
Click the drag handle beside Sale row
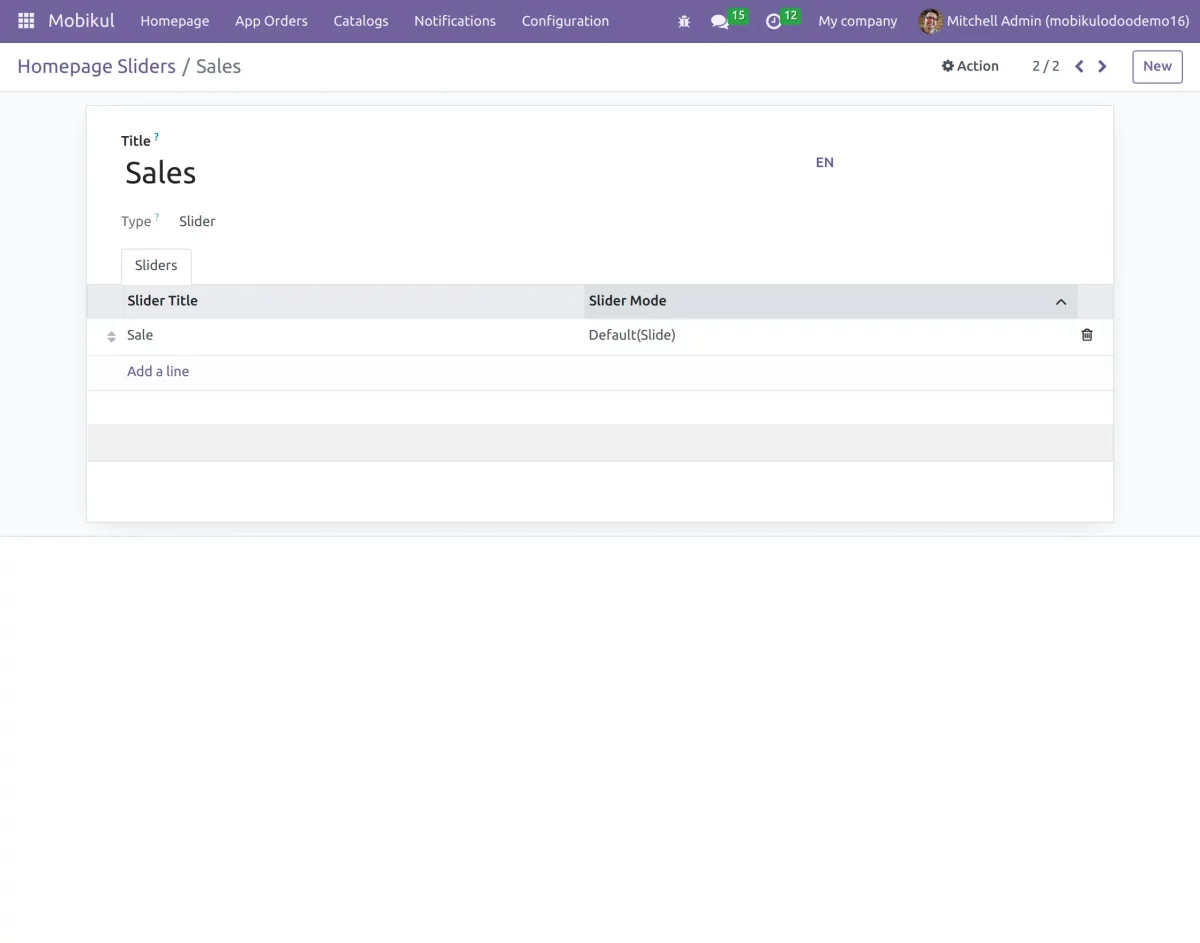110,336
